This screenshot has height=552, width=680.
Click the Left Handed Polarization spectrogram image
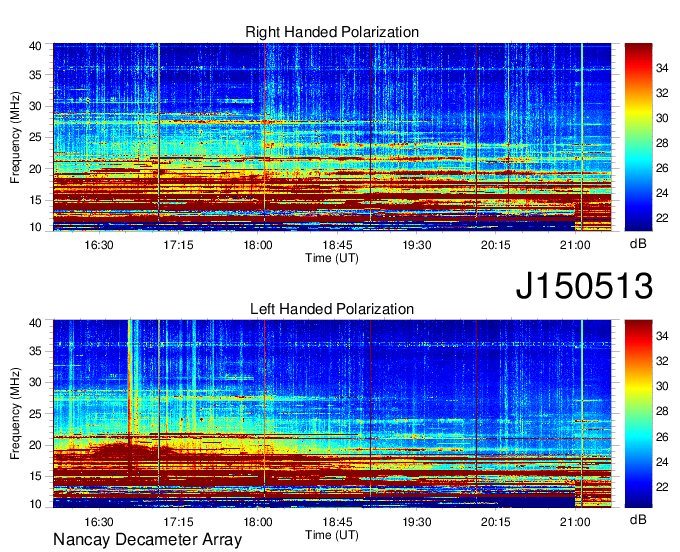332,414
